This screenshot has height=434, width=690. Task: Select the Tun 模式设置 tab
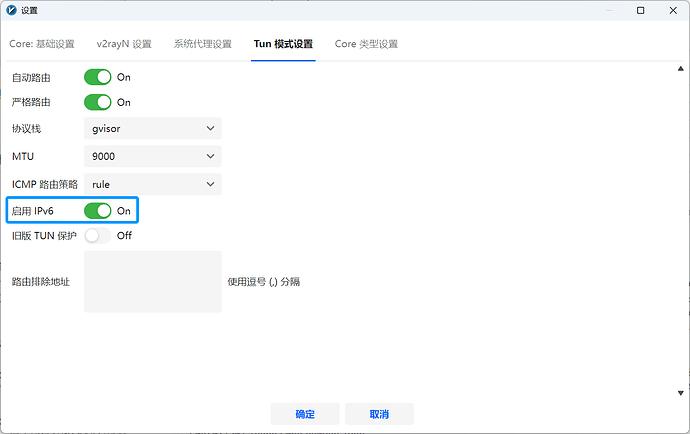283,44
